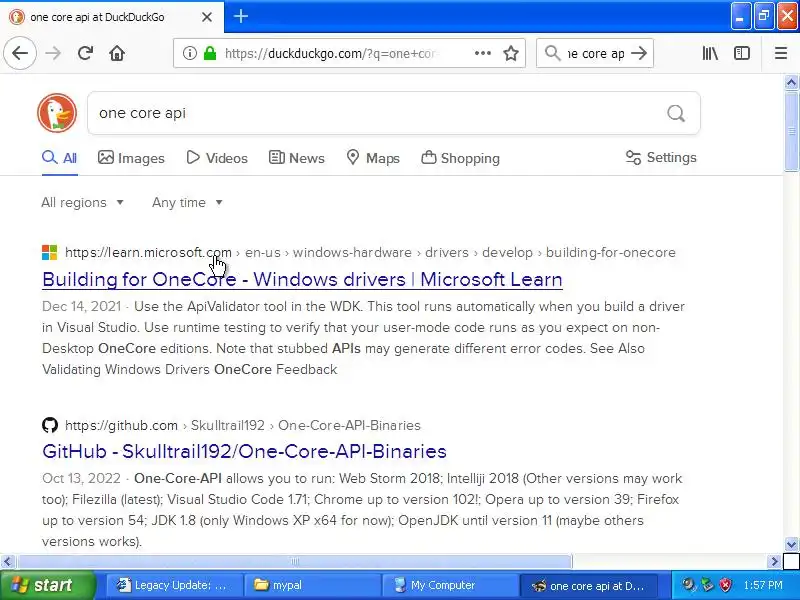Click the DuckDuckGo duck logo
This screenshot has height=600, width=800.
57,113
